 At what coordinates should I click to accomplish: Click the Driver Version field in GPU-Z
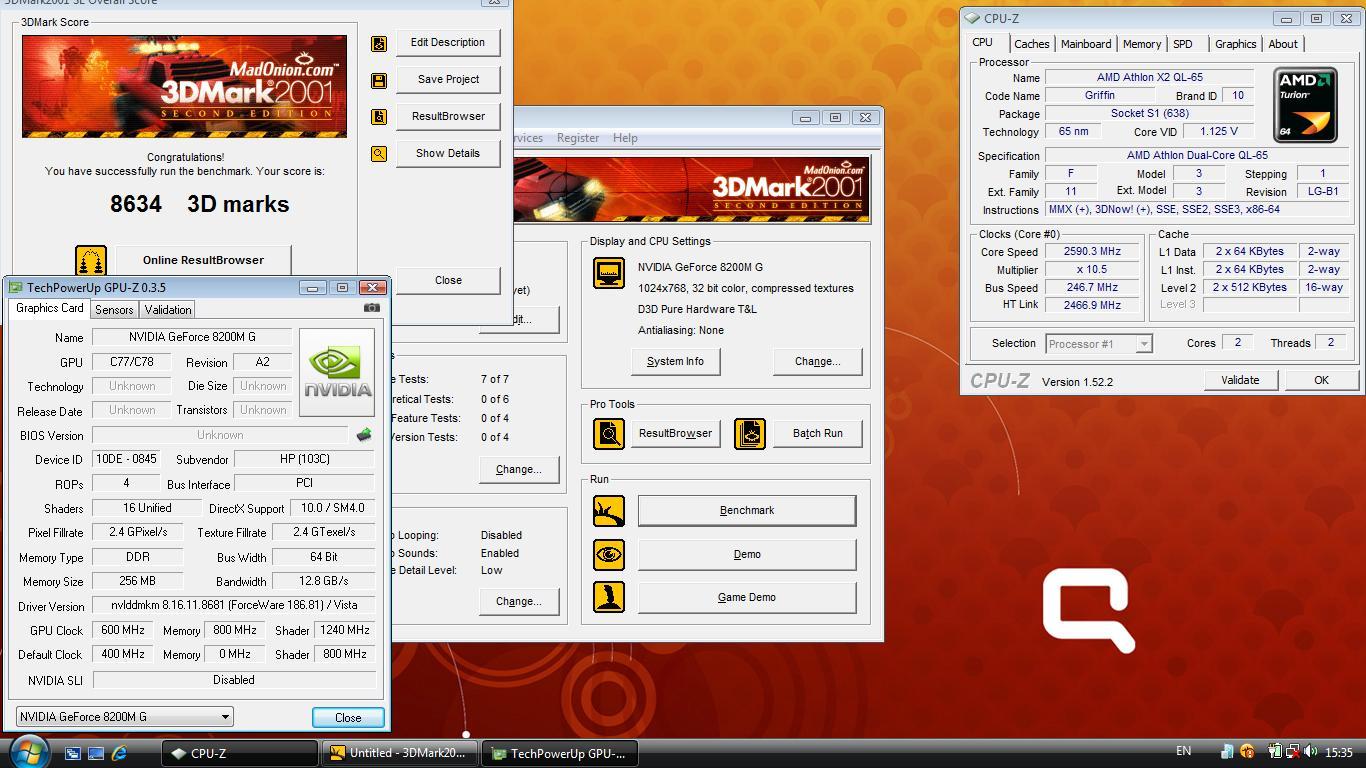point(234,606)
